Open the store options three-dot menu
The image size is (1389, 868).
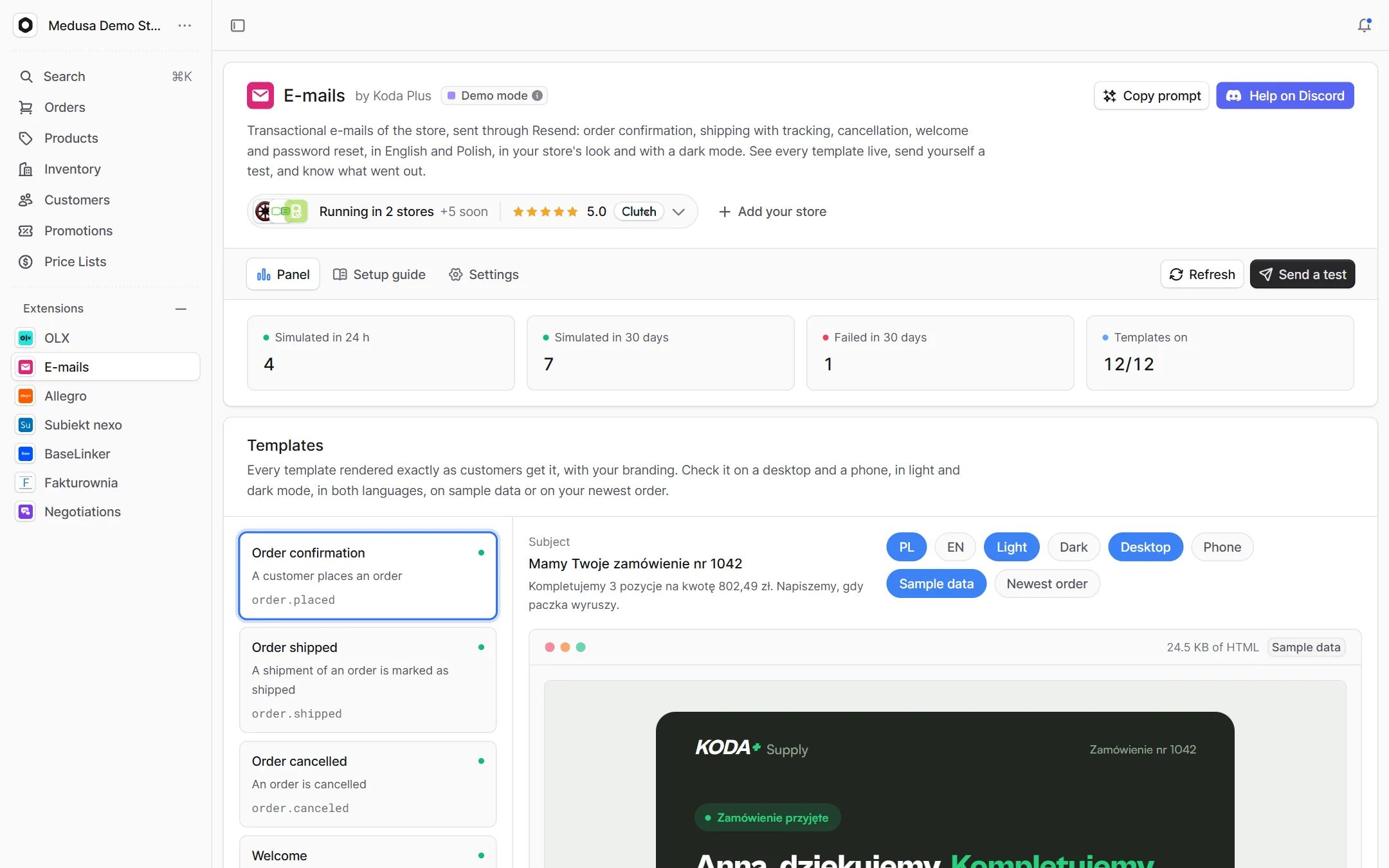pos(185,25)
